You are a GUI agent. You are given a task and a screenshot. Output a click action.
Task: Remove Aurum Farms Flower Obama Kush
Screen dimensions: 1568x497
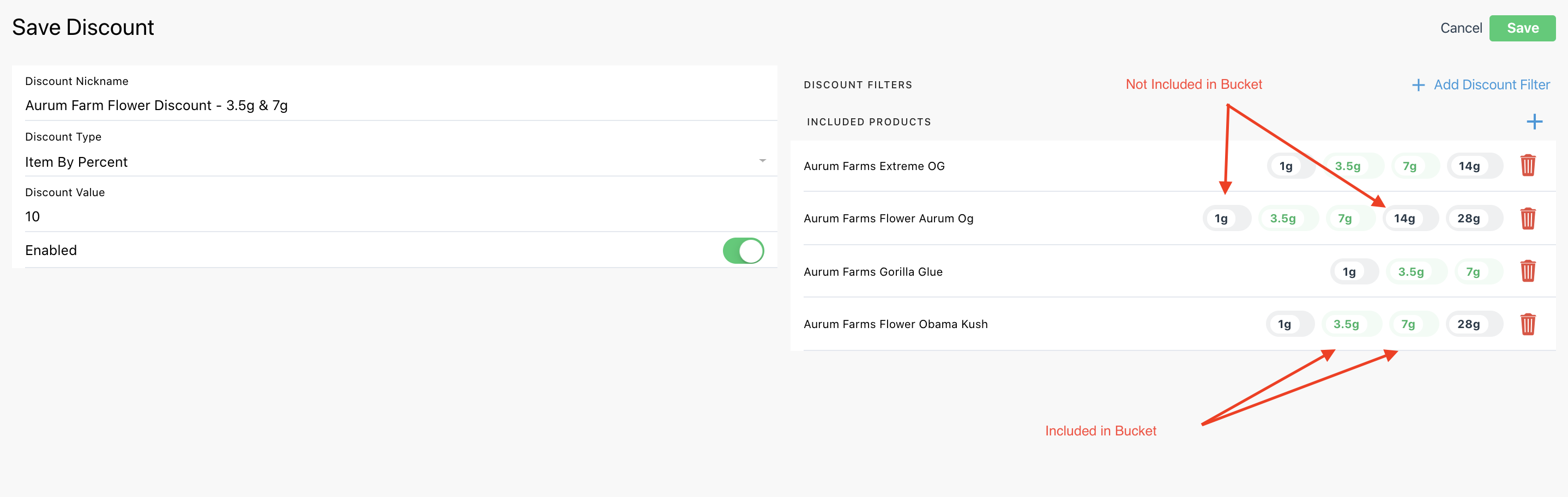click(x=1528, y=324)
